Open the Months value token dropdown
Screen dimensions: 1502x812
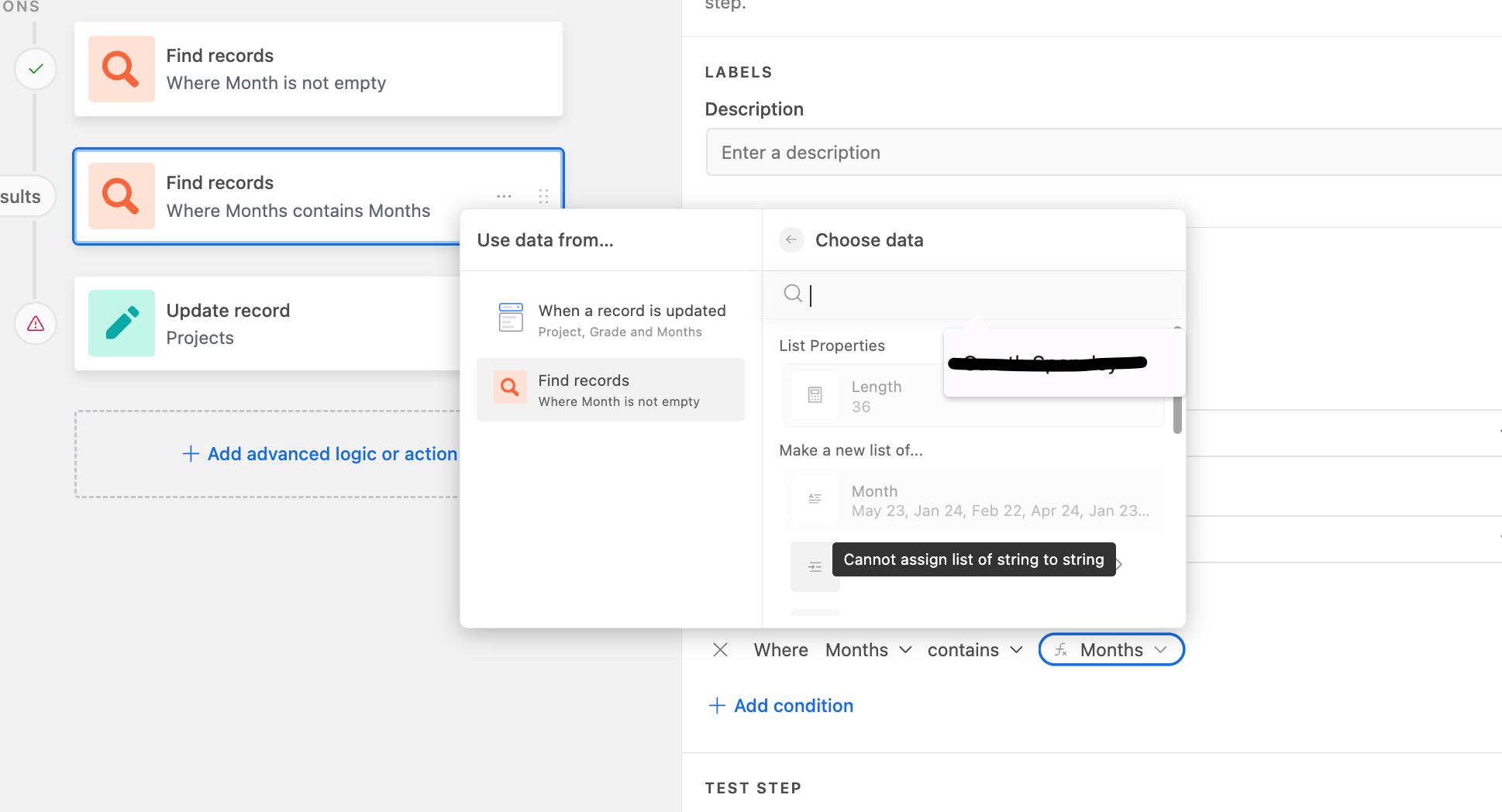(1111, 650)
